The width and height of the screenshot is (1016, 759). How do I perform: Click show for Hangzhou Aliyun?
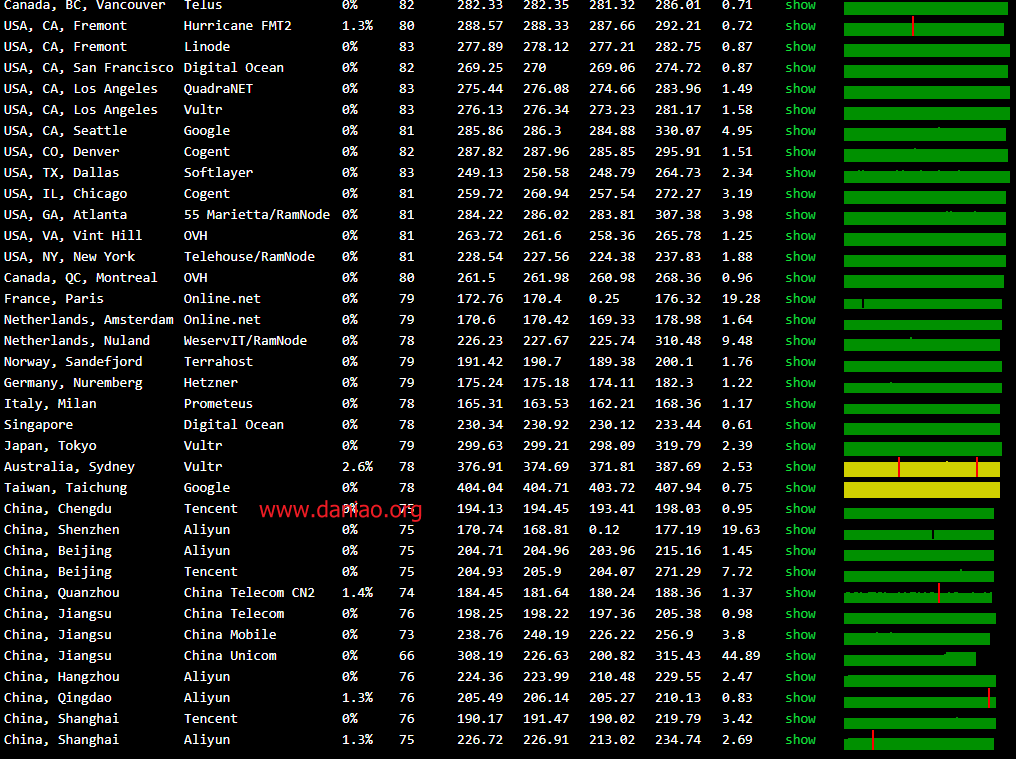click(800, 677)
